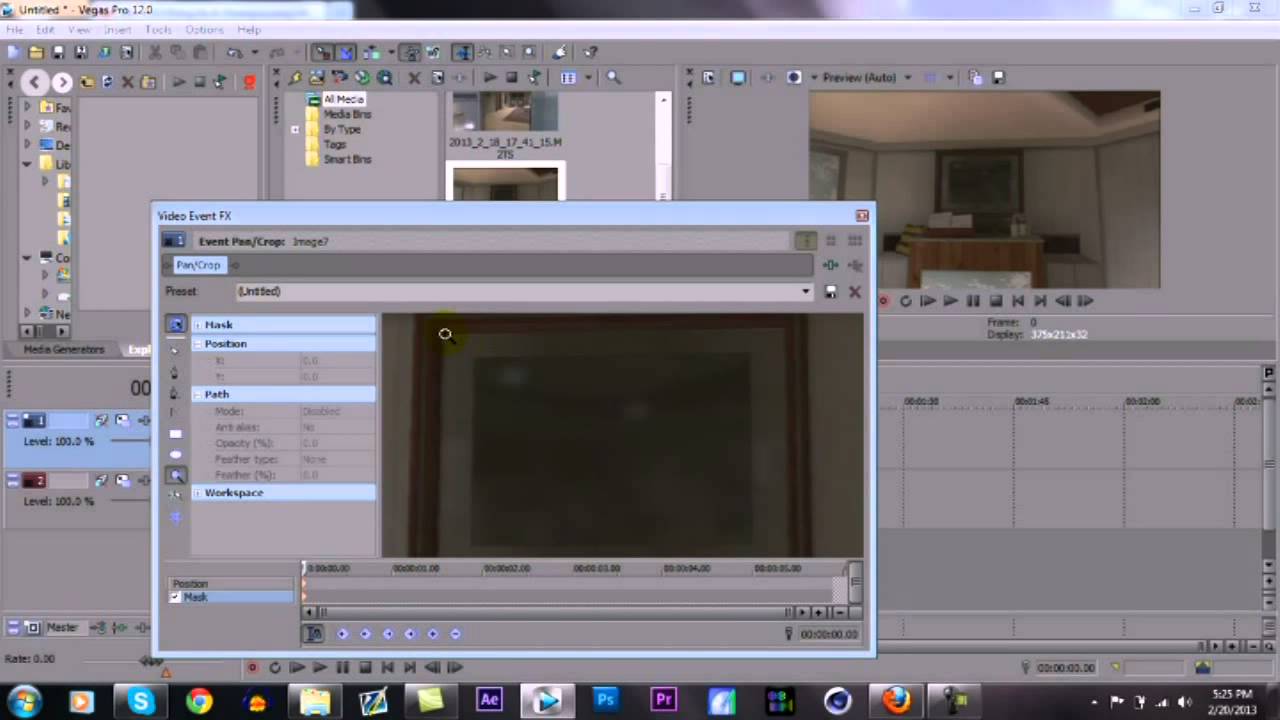Select the rectangle mask creation tool

coord(176,434)
